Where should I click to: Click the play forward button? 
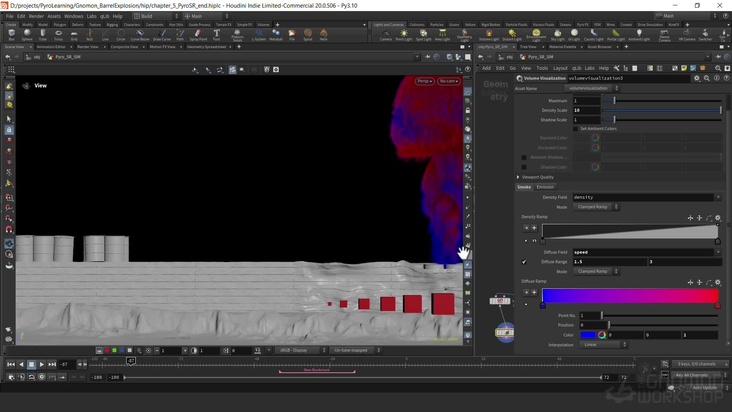coord(42,364)
